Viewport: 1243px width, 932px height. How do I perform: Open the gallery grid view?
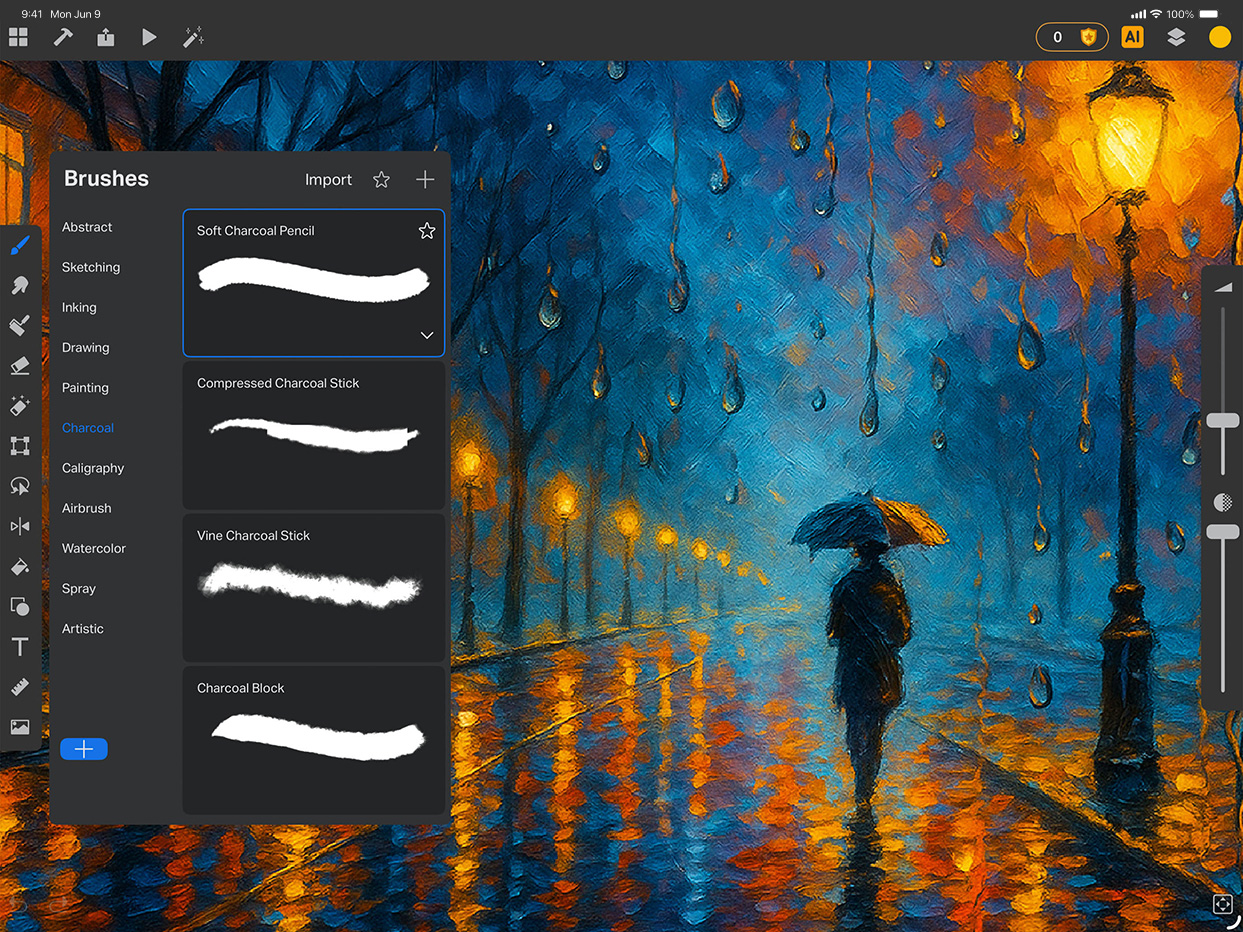click(x=18, y=37)
